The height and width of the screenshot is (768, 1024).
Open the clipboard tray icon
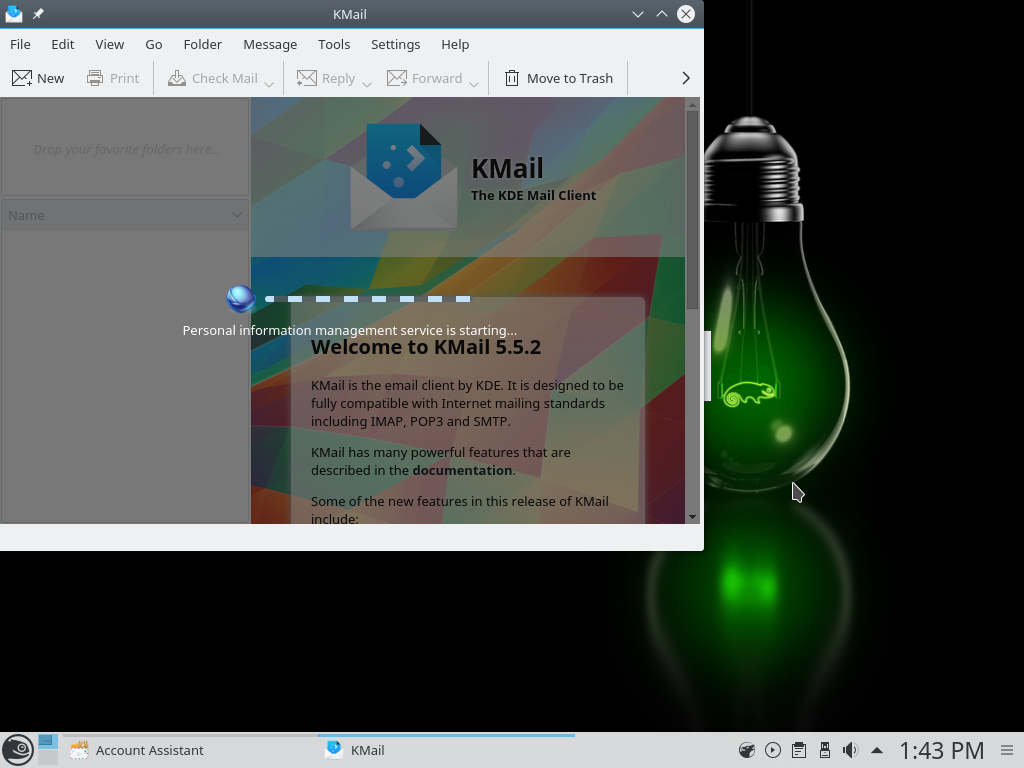coord(798,750)
